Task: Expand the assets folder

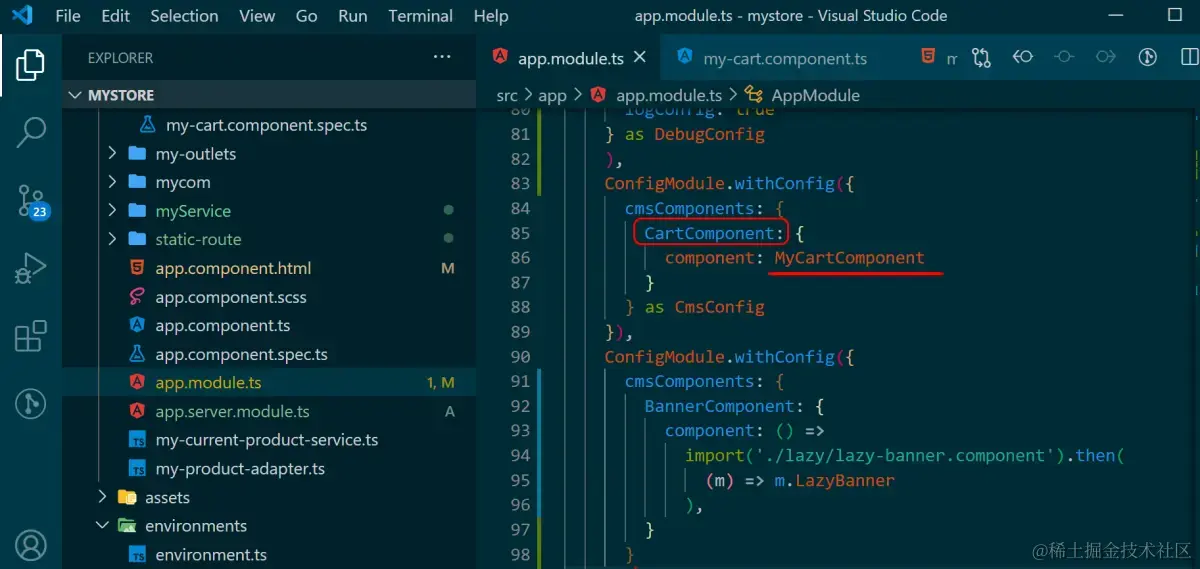Action: [x=268, y=497]
